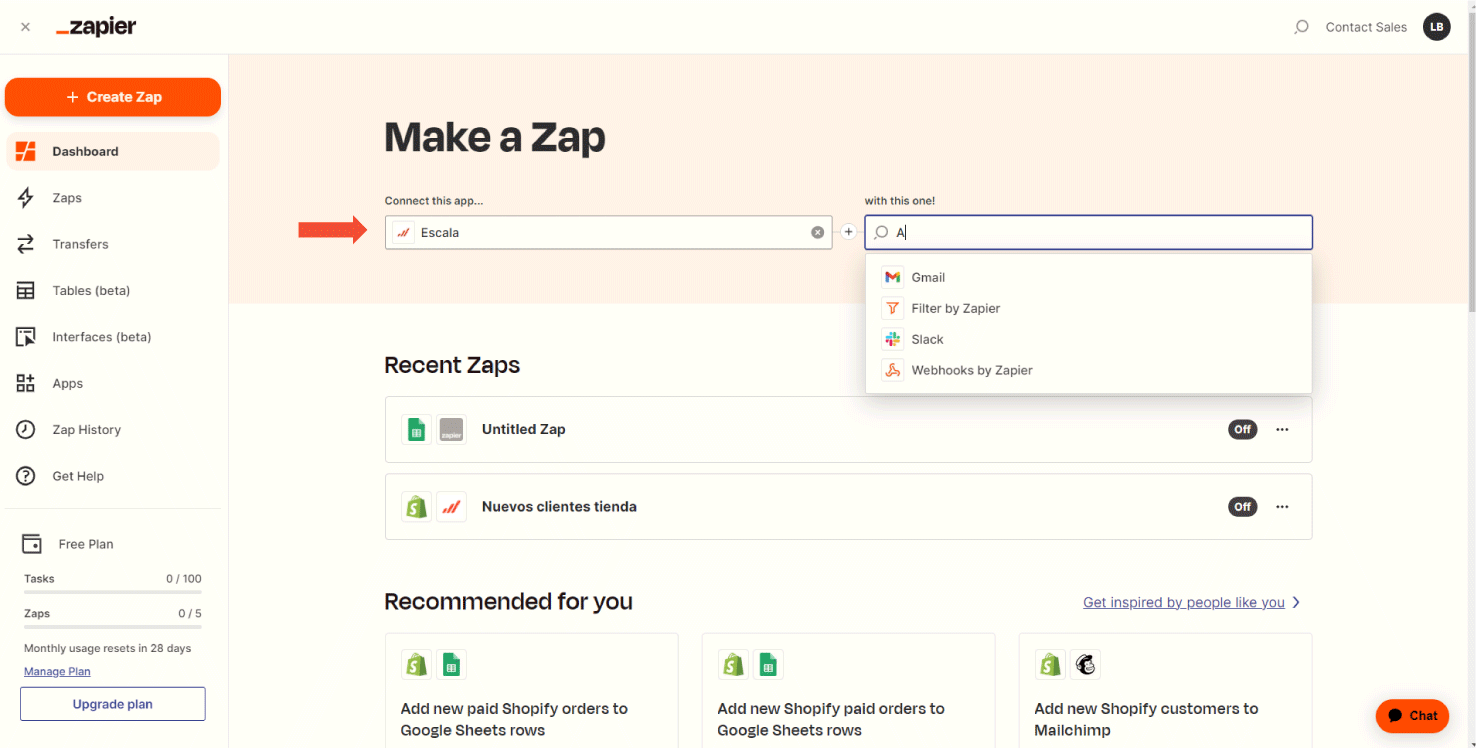Screen dimensions: 1476x748
Task: Open more options for Untitled Zap
Action: 1282,429
